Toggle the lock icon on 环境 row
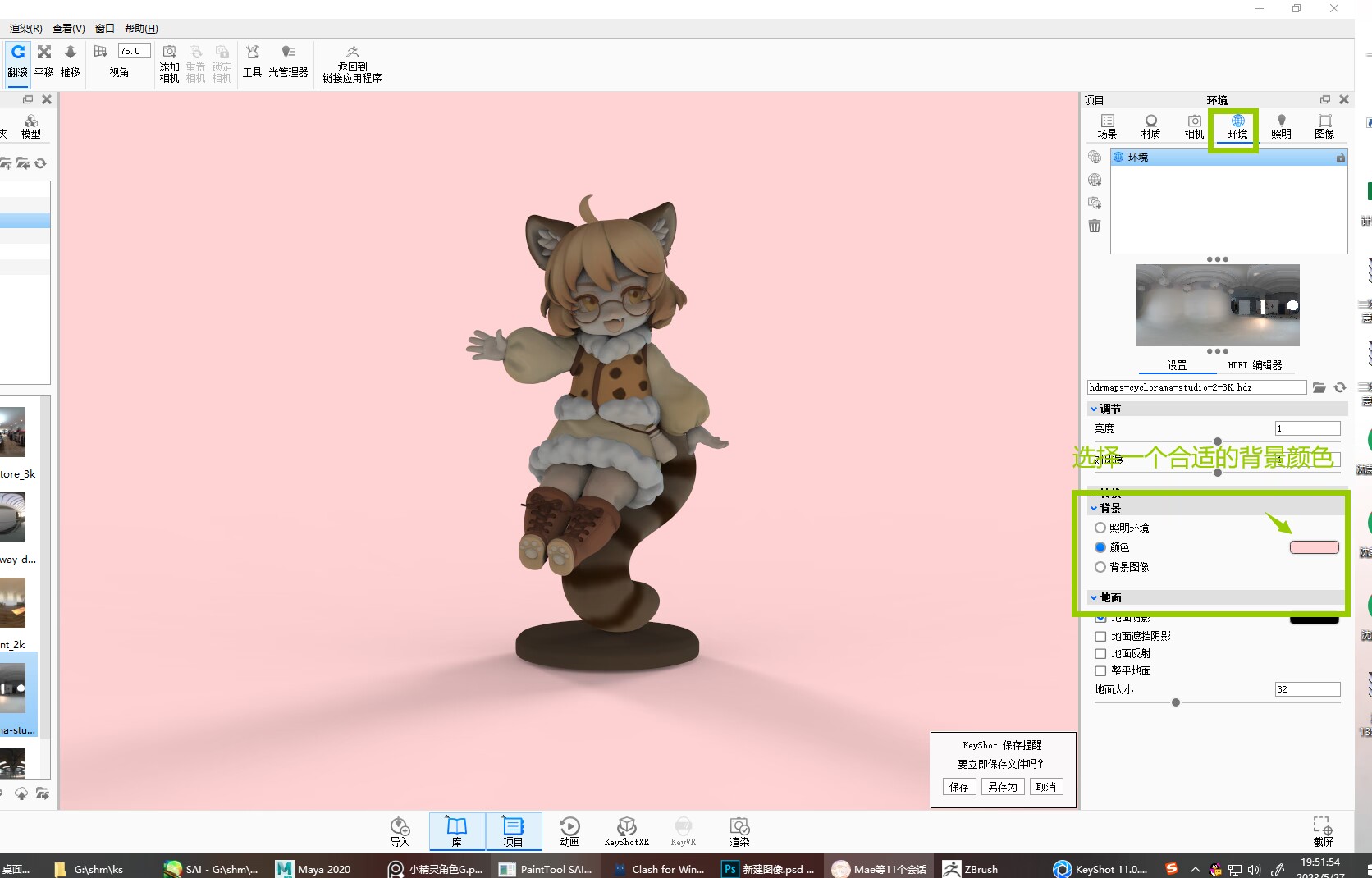1372x878 pixels. click(x=1340, y=158)
